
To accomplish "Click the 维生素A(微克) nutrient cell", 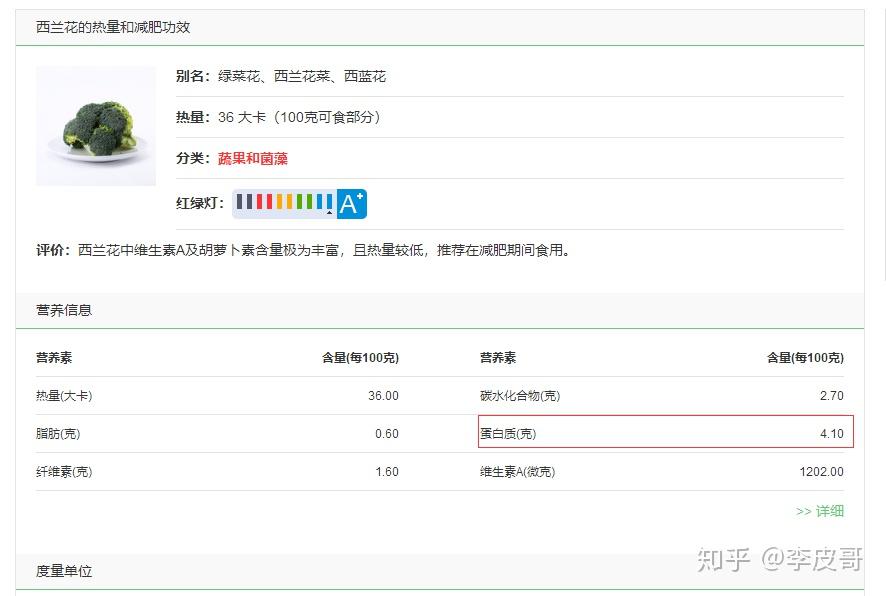I will pos(518,472).
